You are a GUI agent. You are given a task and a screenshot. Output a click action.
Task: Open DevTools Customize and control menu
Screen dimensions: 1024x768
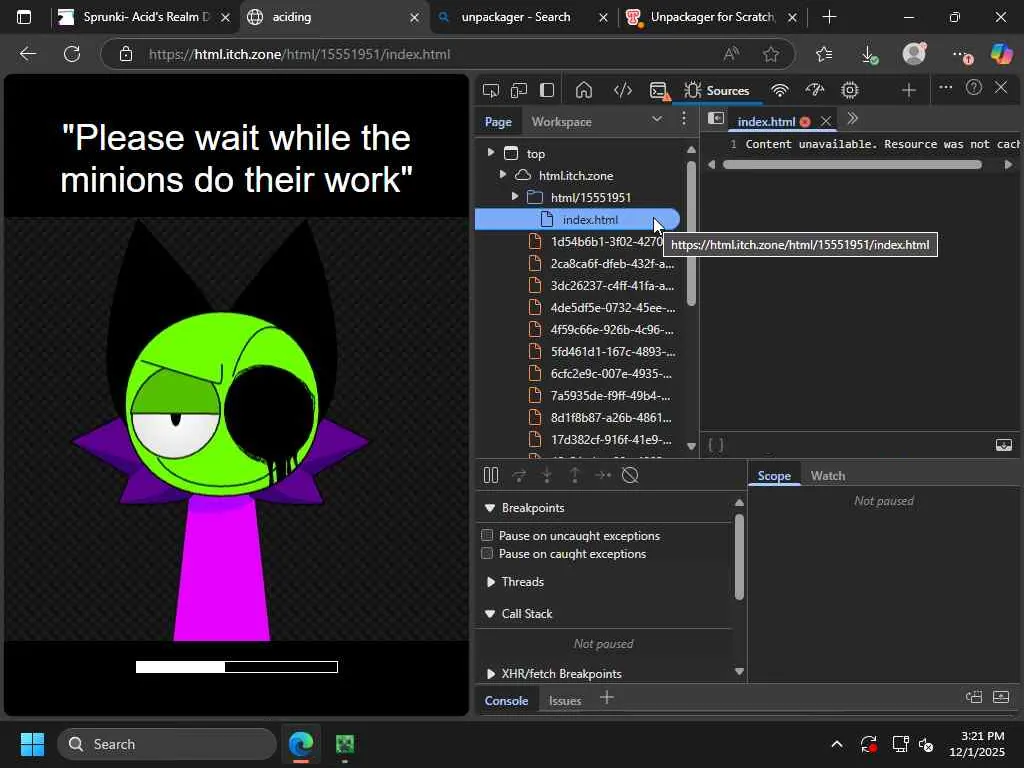click(945, 88)
